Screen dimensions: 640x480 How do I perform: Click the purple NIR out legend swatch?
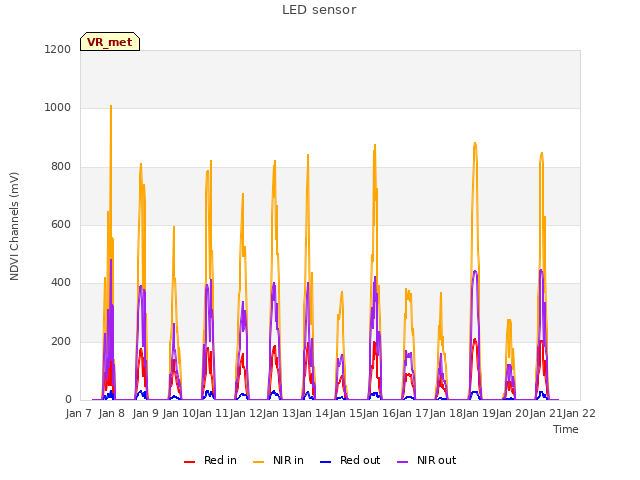[x=402, y=462]
